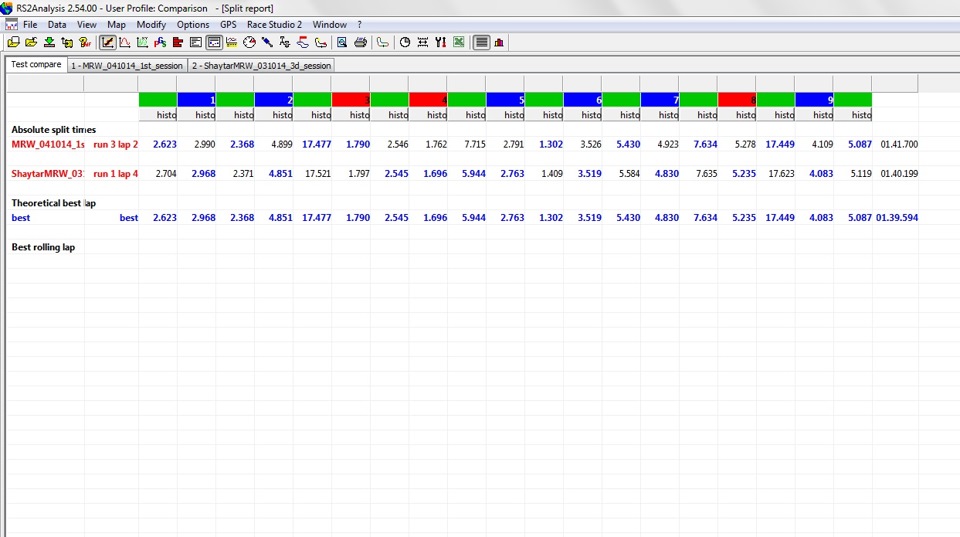
Task: Open the GPS menu
Action: pyautogui.click(x=228, y=24)
